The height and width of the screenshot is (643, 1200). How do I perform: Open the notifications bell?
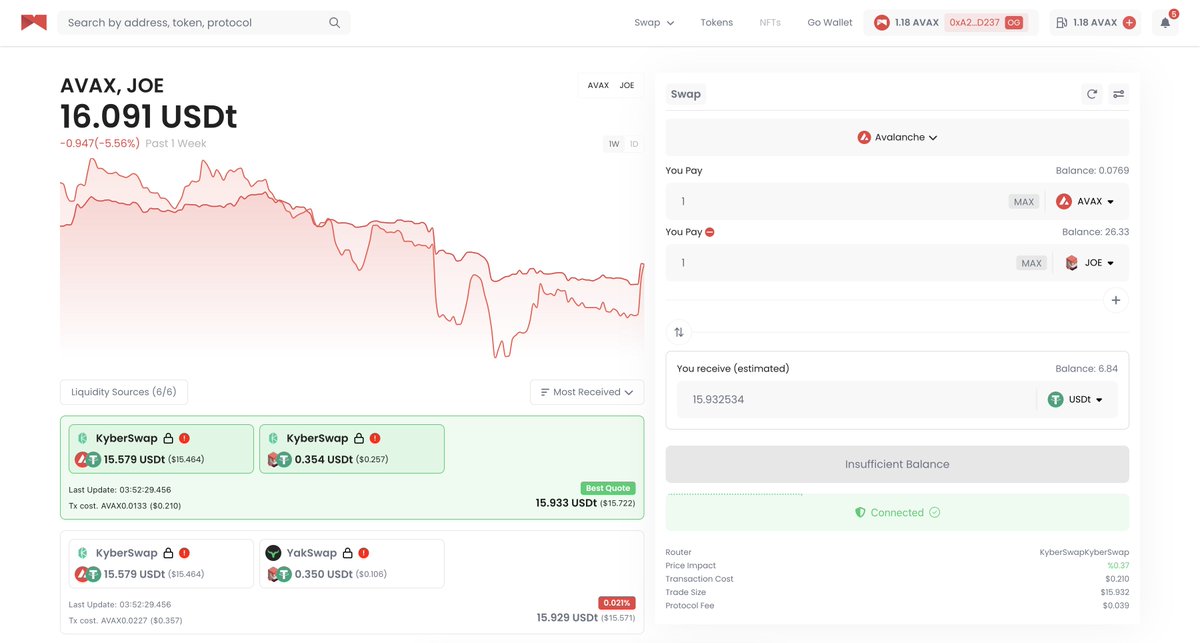point(1165,22)
